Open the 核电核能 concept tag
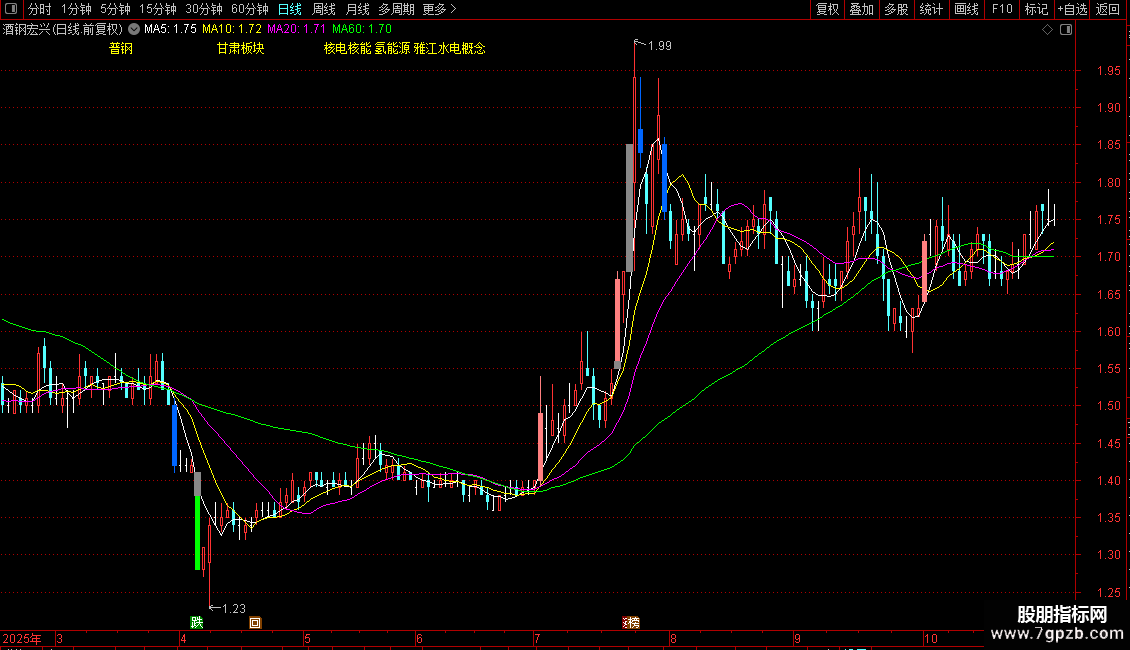 point(347,48)
